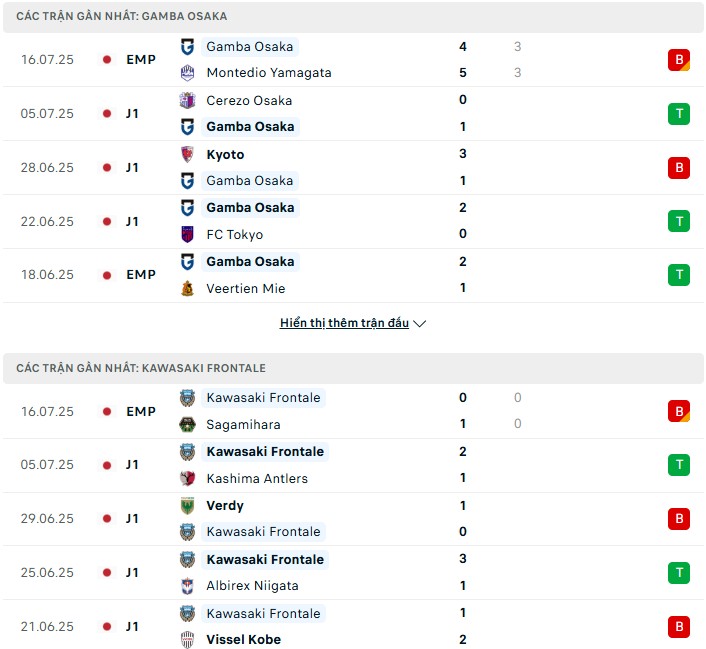
Task: Click the Montedio Yamagata team crest
Action: point(187,73)
